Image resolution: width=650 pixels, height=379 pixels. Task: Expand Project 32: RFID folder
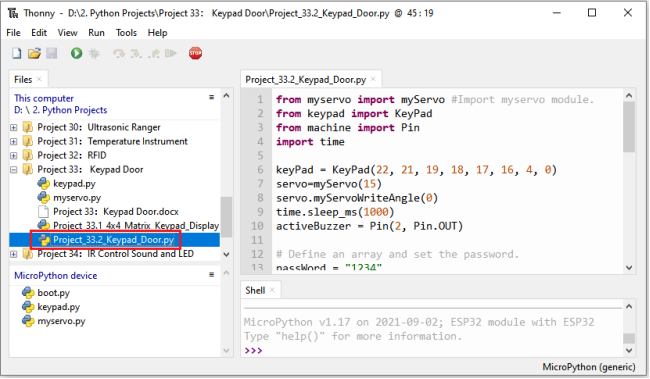click(14, 155)
